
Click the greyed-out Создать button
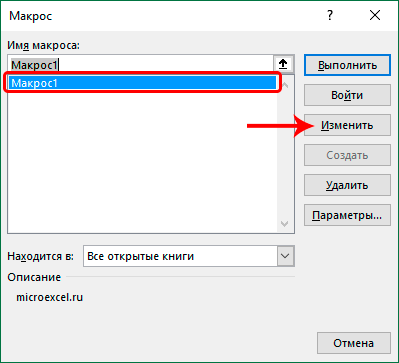[347, 155]
